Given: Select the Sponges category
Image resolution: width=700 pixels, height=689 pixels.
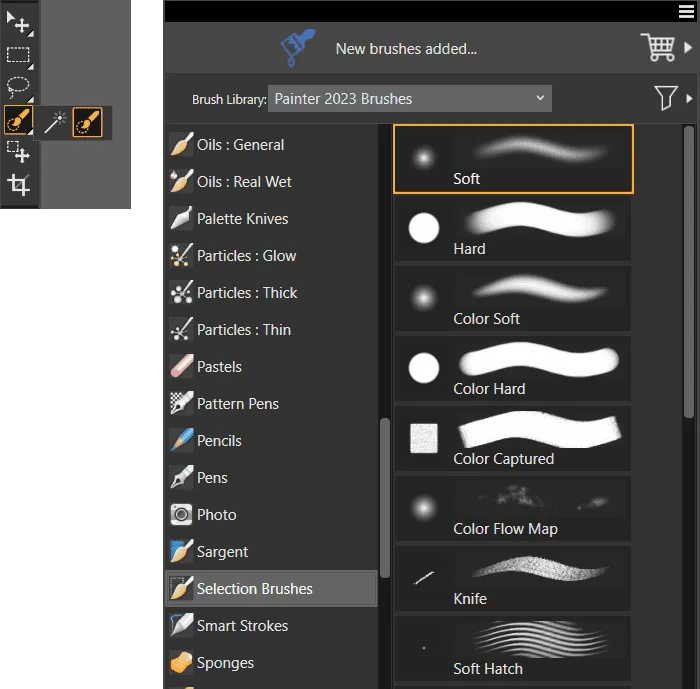Looking at the screenshot, I should point(272,663).
